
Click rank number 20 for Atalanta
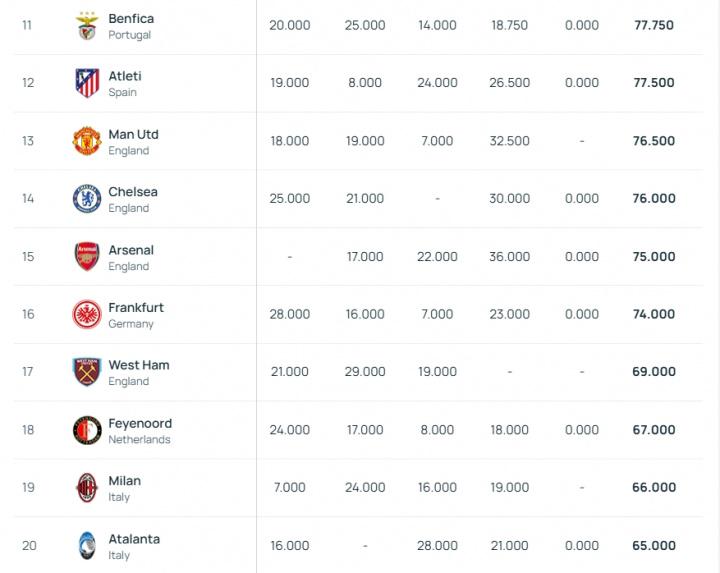point(29,546)
